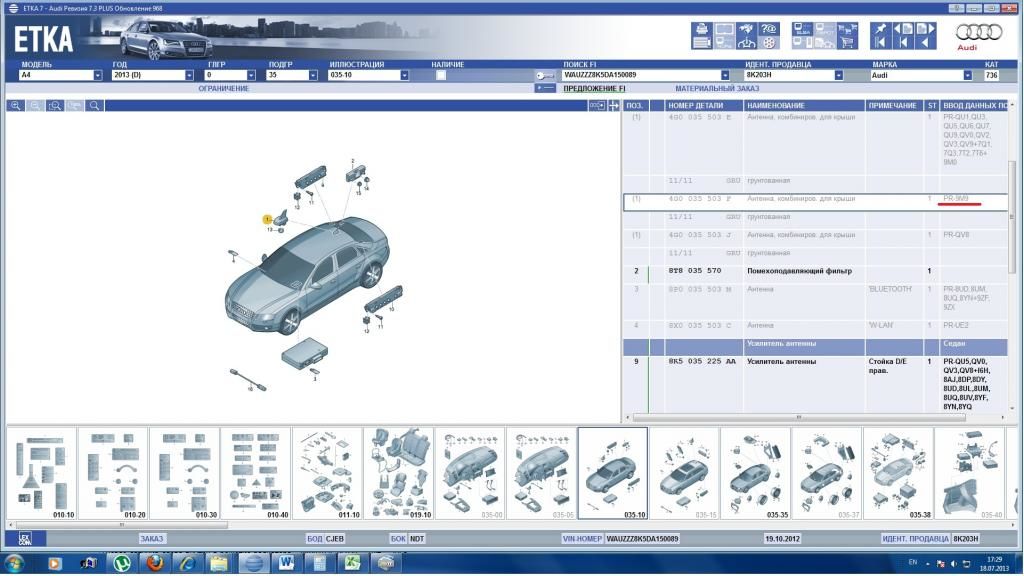Click the Усилитель антенны group header row
The image size is (1024, 576).
pyautogui.click(x=816, y=347)
